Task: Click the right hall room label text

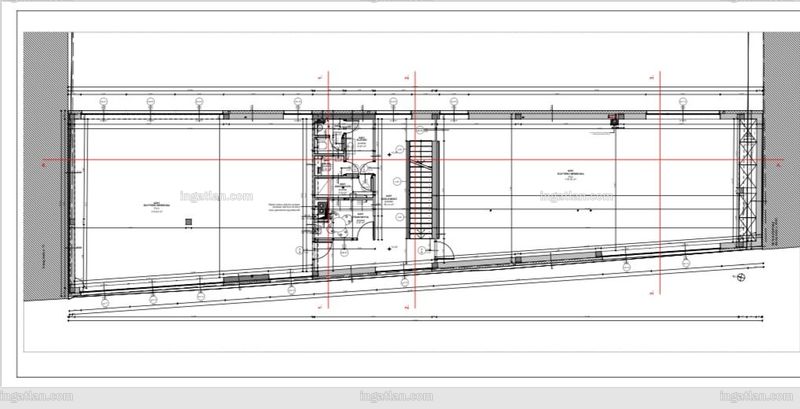Action: point(570,175)
